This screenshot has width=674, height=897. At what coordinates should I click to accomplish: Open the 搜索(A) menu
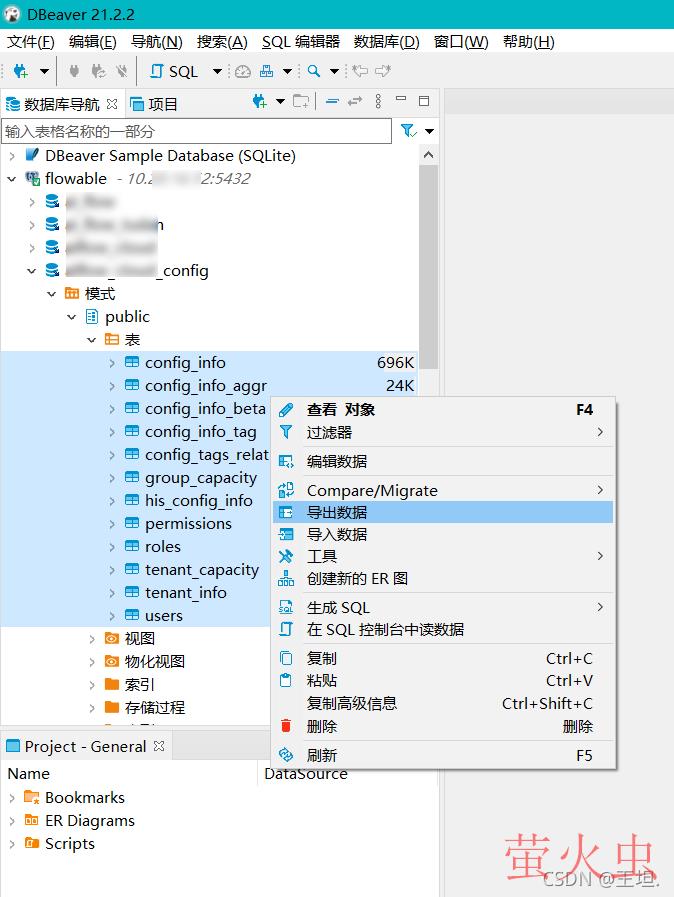pos(222,42)
